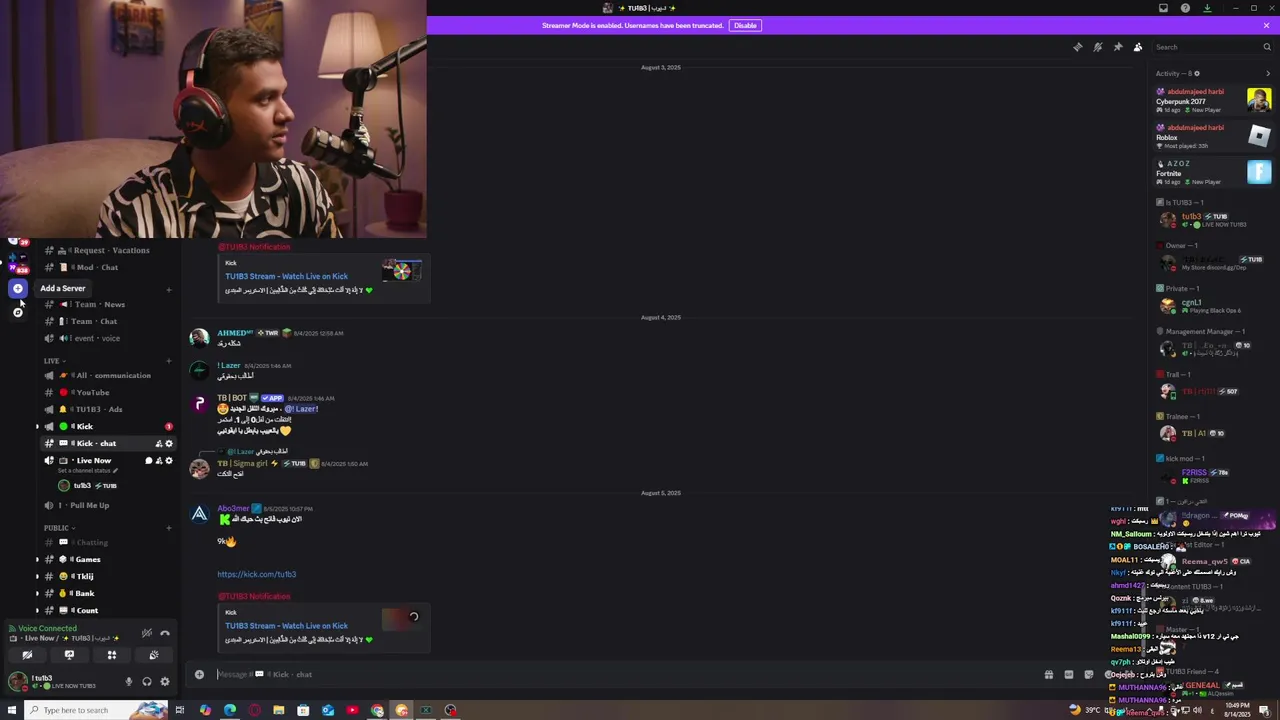This screenshot has width=1280, height=720.
Task: Open Discord help question mark icon
Action: pos(1185,8)
